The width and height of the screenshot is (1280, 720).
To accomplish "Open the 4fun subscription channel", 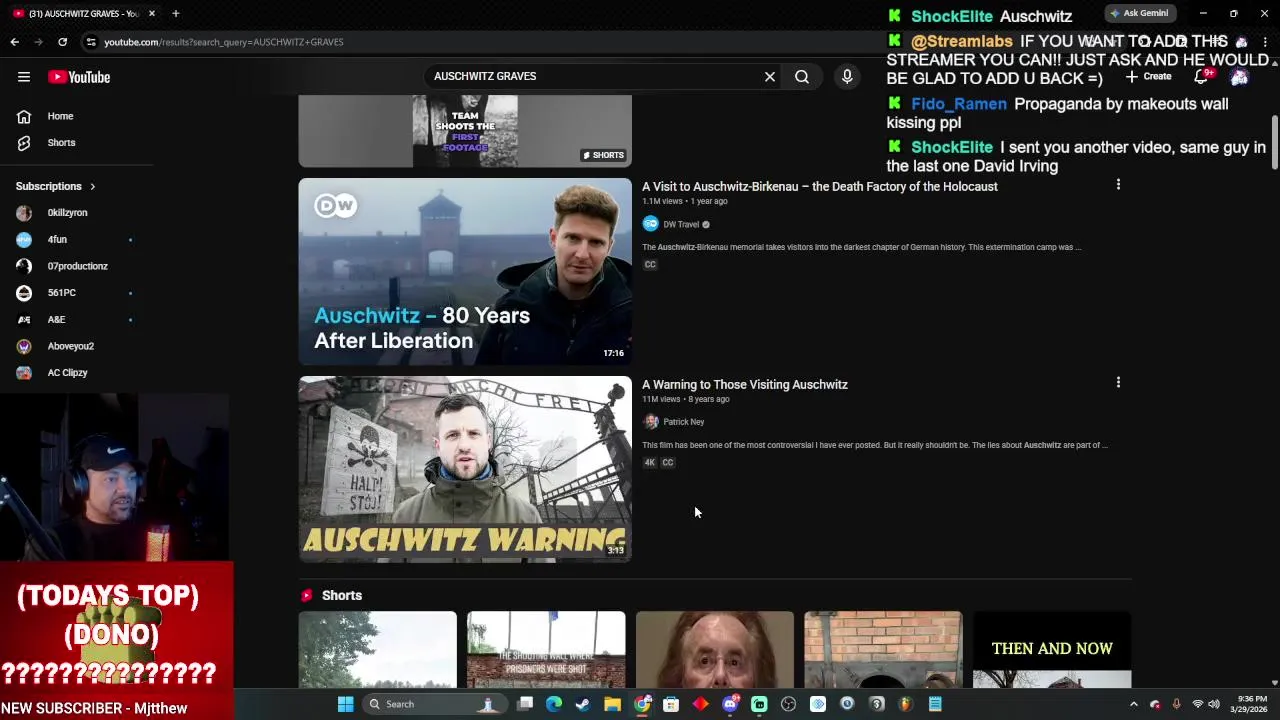I will pyautogui.click(x=58, y=240).
